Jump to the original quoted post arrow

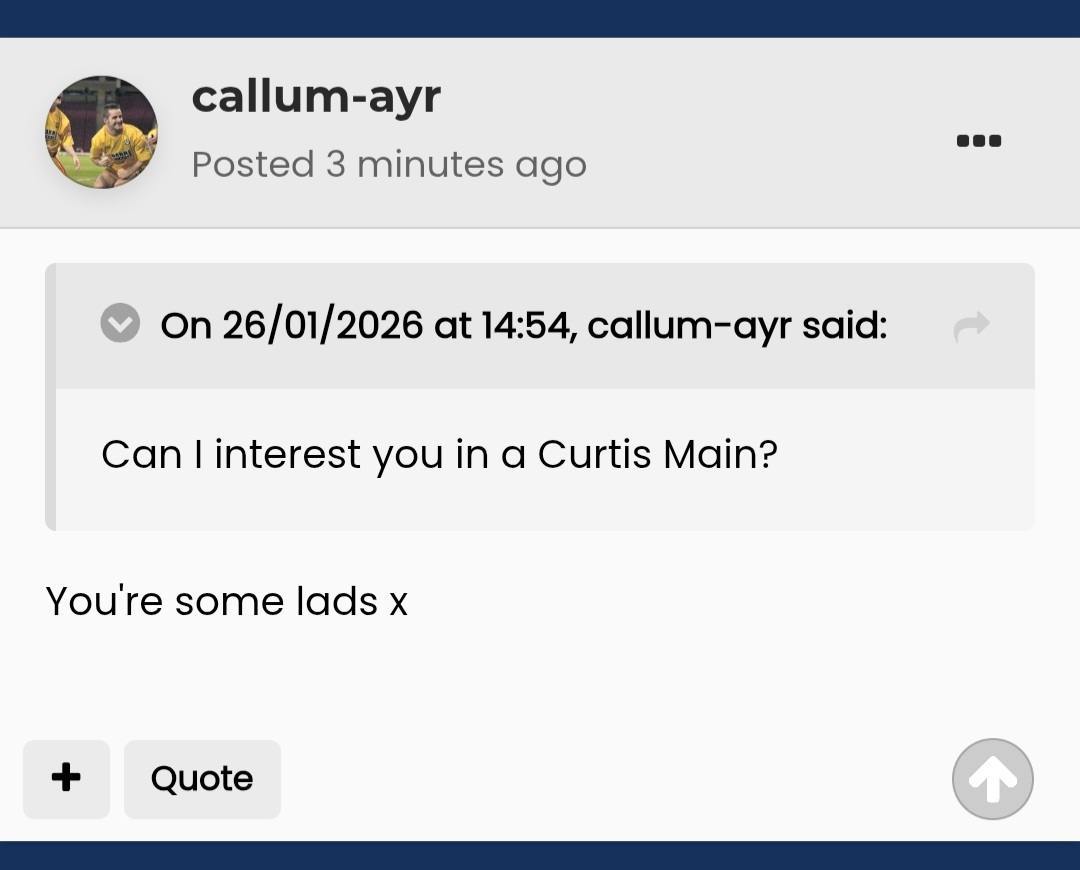click(x=971, y=325)
